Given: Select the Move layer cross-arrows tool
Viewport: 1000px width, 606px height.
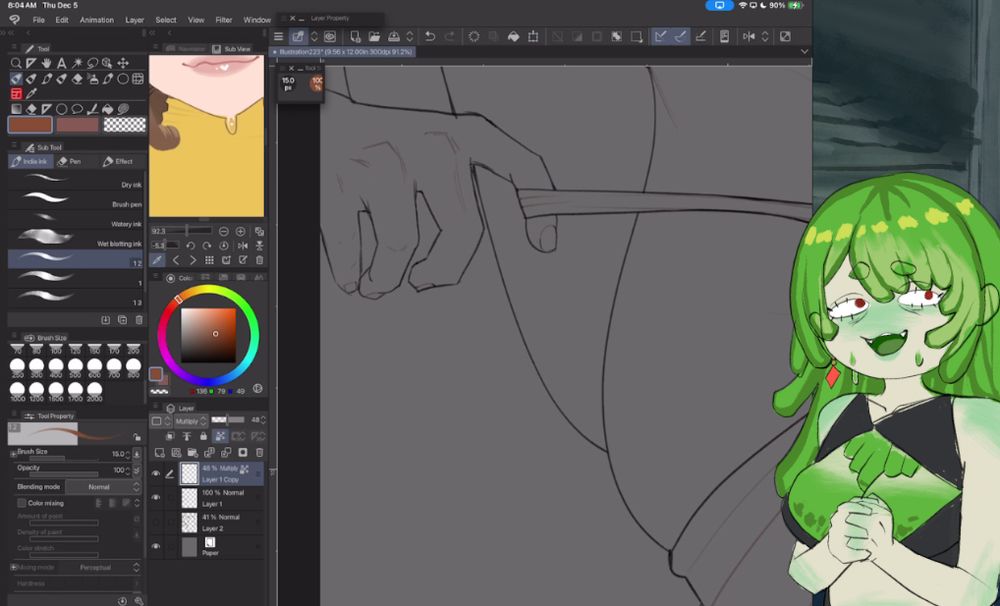Looking at the screenshot, I should [123, 63].
